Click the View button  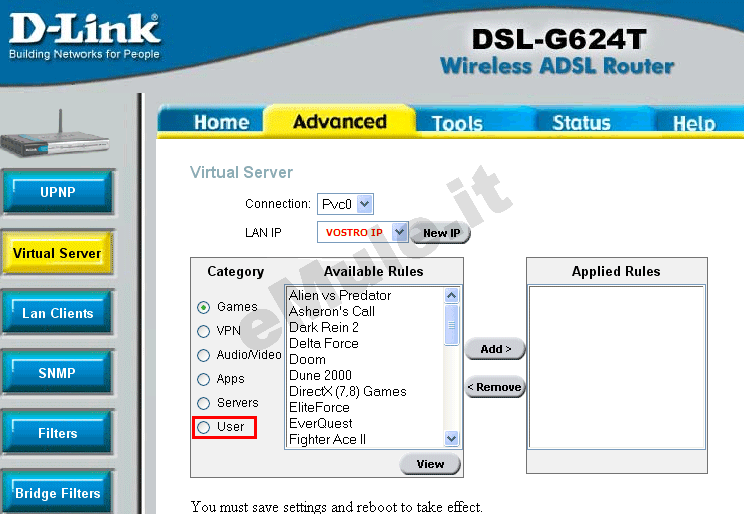430,464
